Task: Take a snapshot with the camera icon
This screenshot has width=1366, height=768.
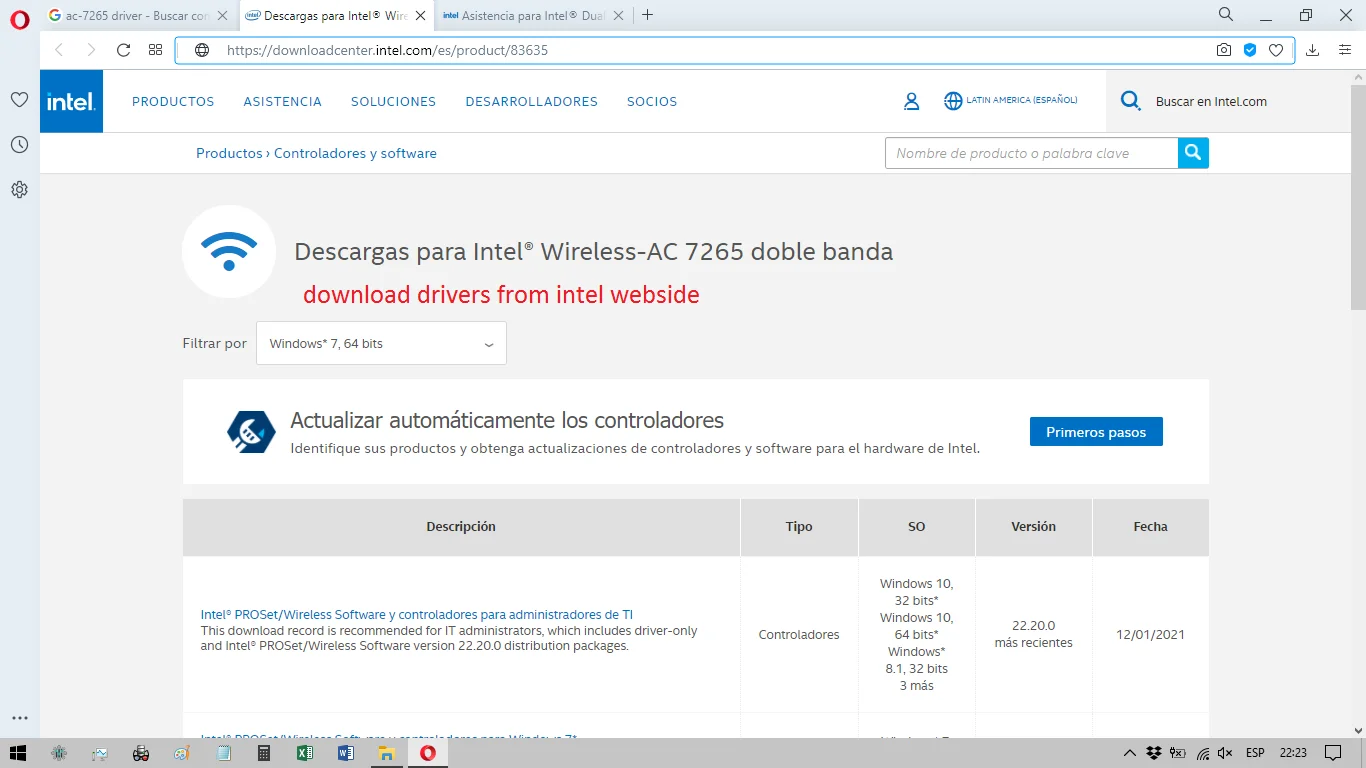Action: (x=1223, y=50)
